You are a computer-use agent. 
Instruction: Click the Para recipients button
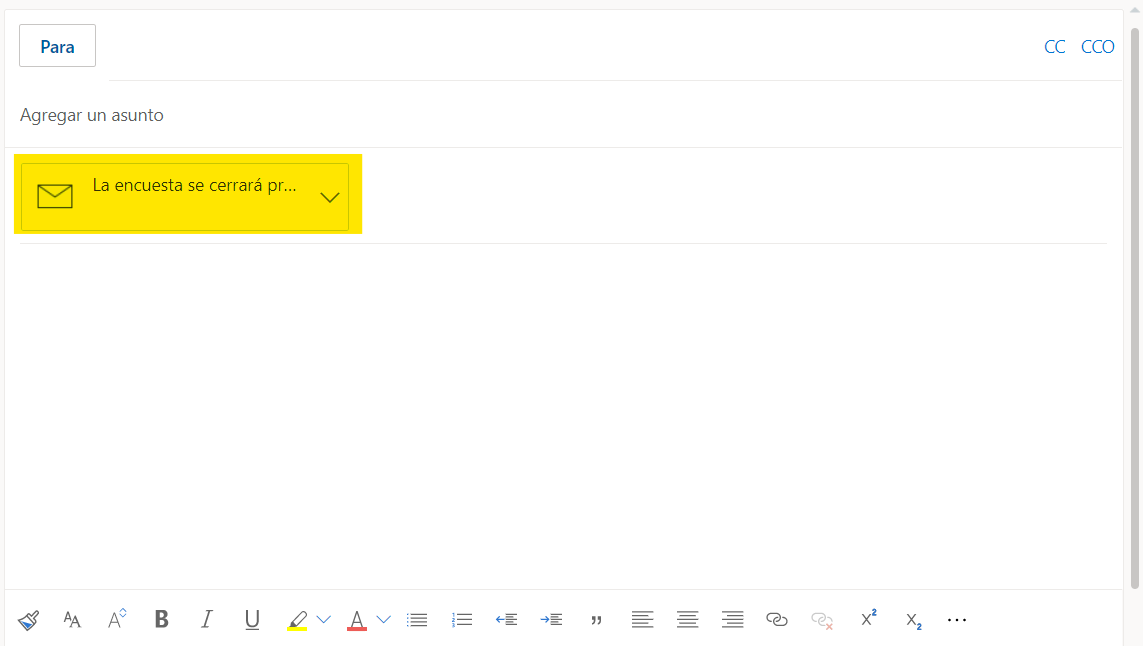58,46
